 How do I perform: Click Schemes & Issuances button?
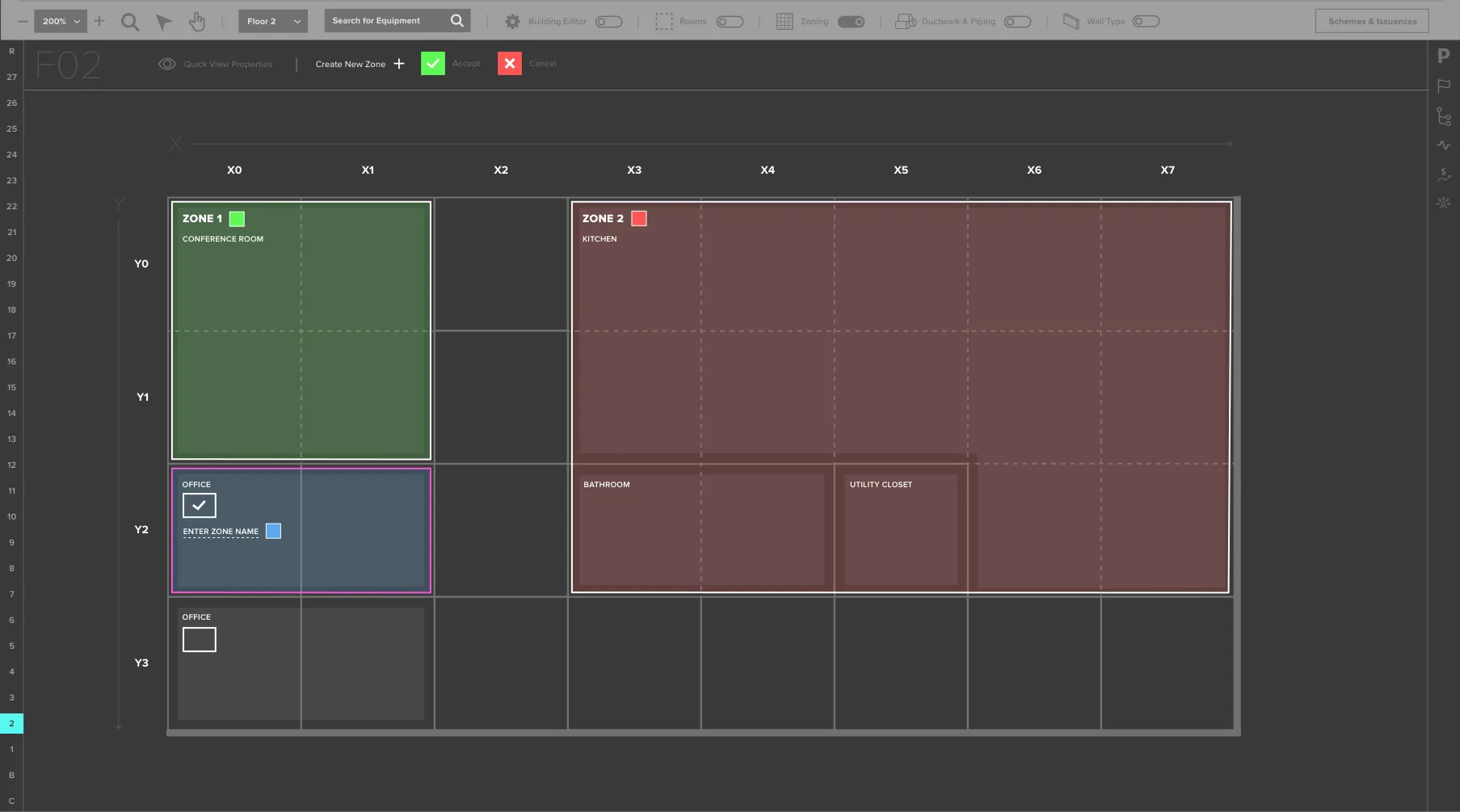1372,21
